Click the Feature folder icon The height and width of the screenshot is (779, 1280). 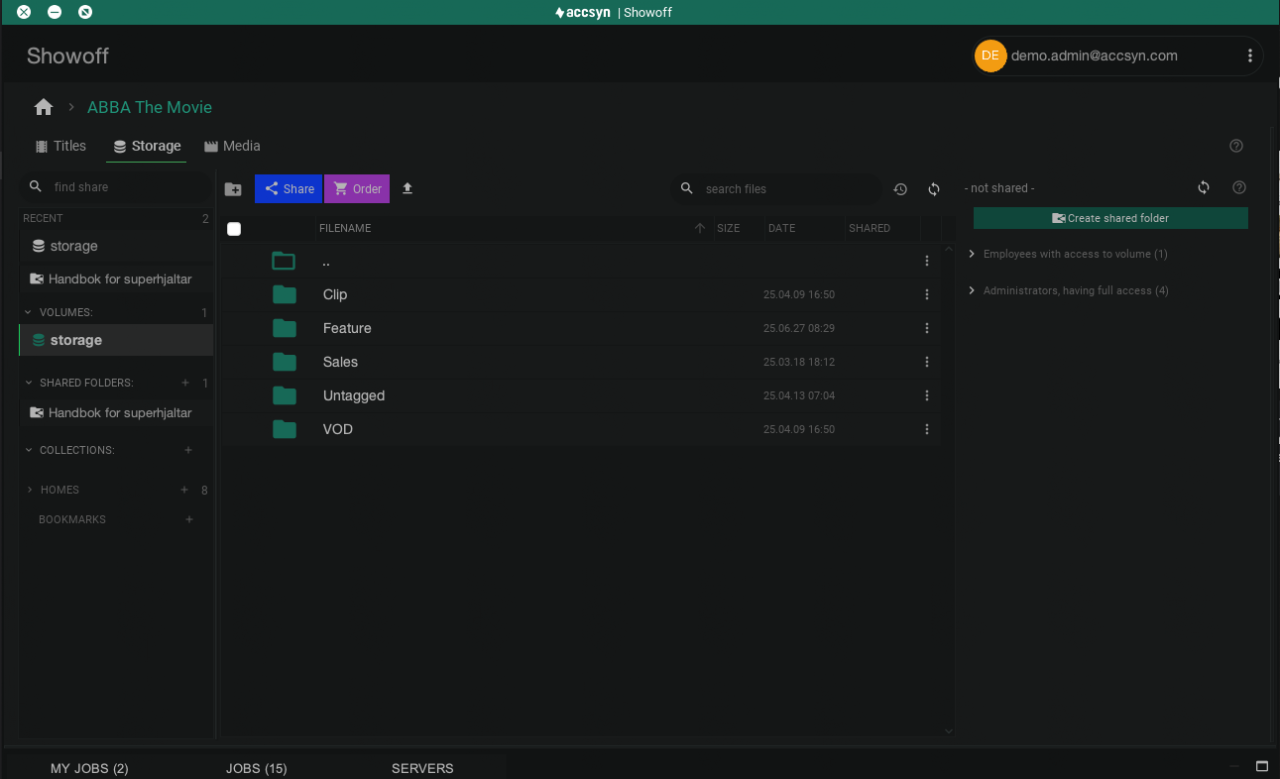[x=284, y=328]
